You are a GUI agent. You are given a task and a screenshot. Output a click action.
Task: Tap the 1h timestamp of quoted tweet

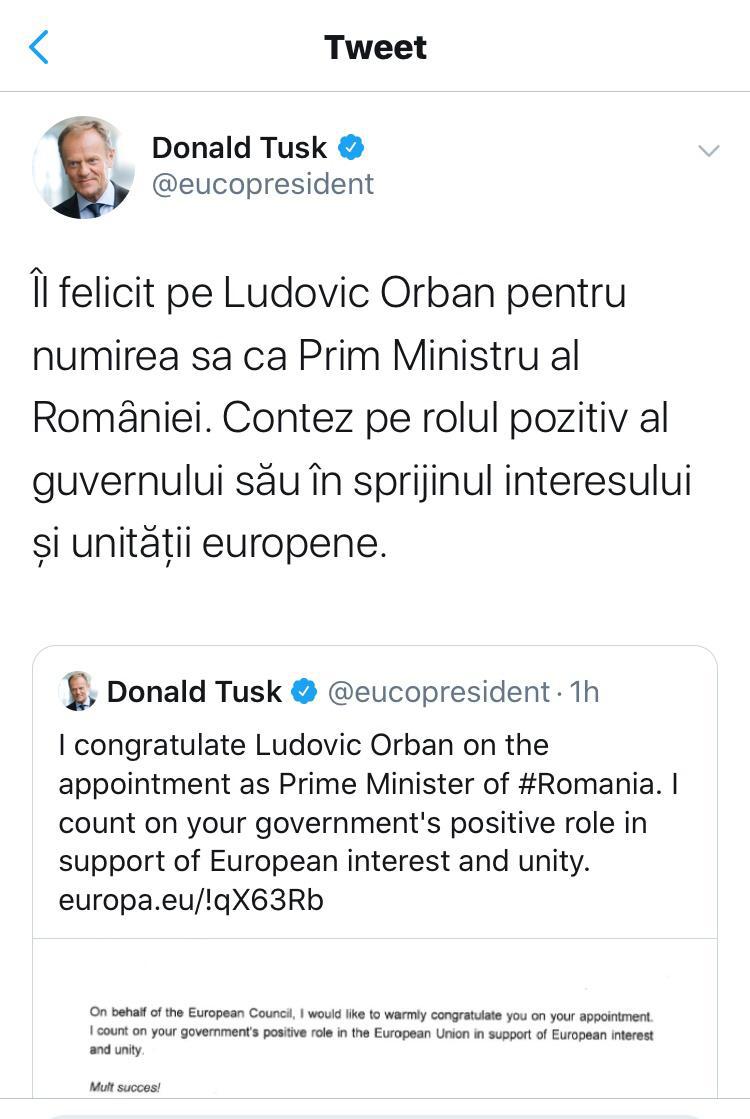(x=584, y=692)
